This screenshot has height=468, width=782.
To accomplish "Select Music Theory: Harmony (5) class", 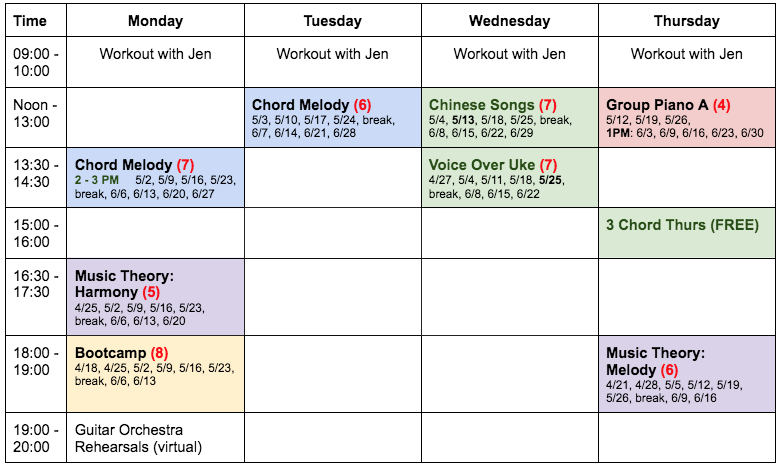I will pos(155,297).
